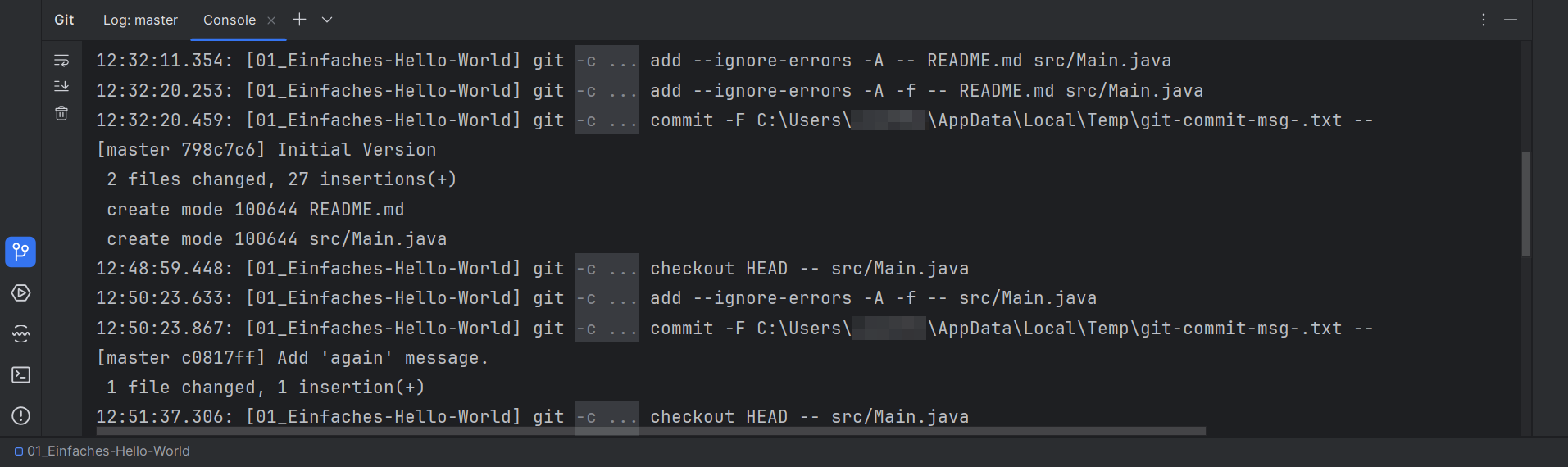Click 'create mode 100644 src/Main.java' line
Viewport: 1568px width, 467px height.
pyautogui.click(x=276, y=239)
